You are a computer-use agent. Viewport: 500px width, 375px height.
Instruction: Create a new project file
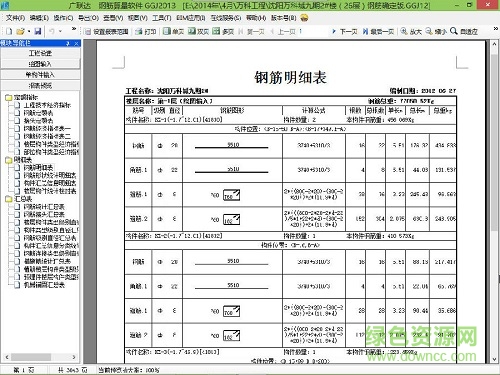pyautogui.click(x=9, y=31)
